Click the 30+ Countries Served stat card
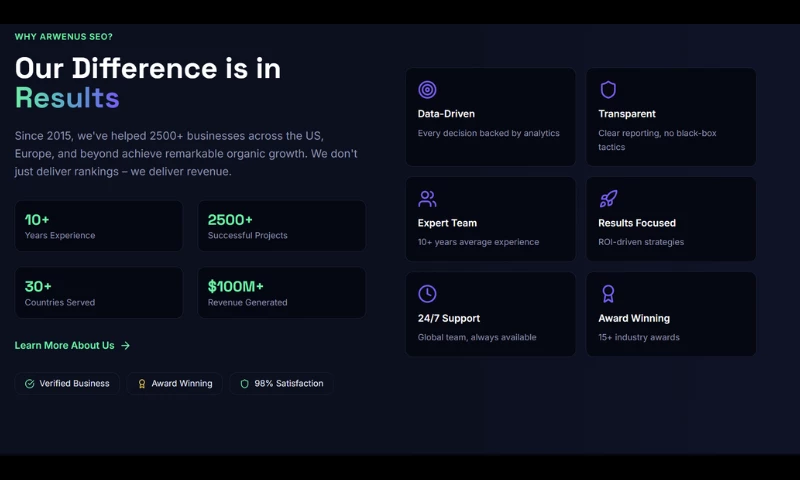800x480 pixels. point(99,293)
